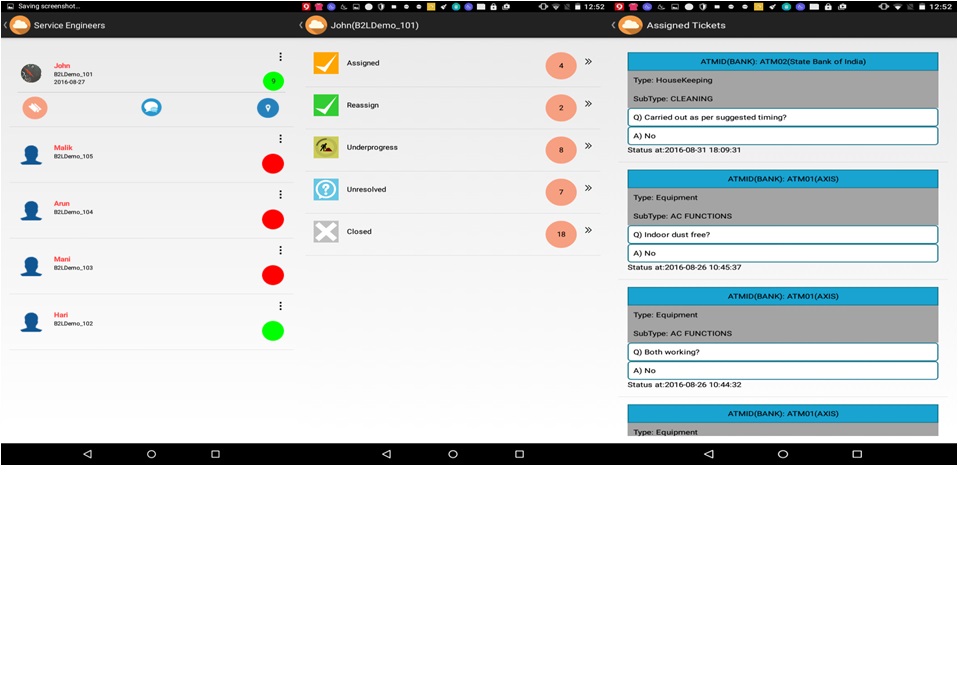Tap the ticket tag icon under John
Viewport: 958px width, 680px height.
point(35,107)
